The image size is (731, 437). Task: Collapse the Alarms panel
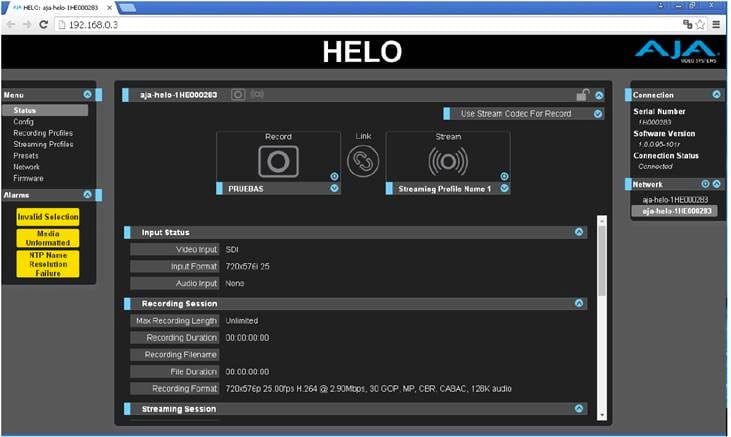(88, 194)
